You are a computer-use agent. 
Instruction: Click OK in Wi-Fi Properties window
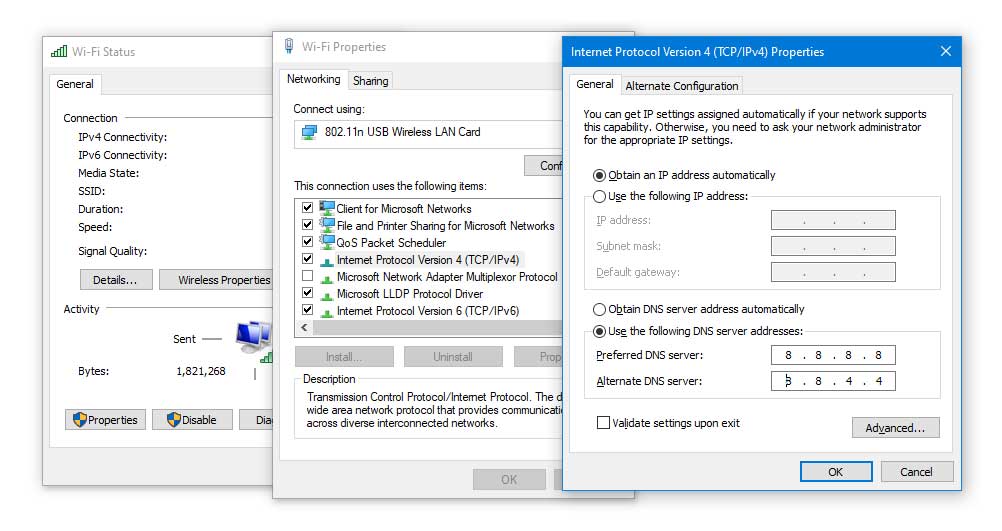pyautogui.click(x=509, y=479)
